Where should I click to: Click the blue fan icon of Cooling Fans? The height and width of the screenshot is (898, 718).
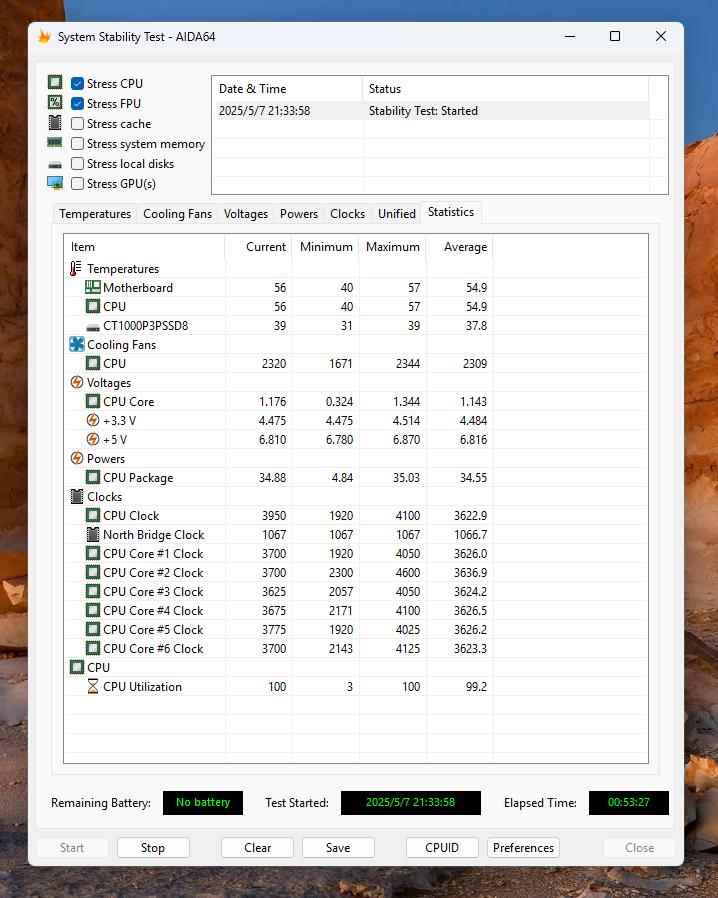[77, 344]
